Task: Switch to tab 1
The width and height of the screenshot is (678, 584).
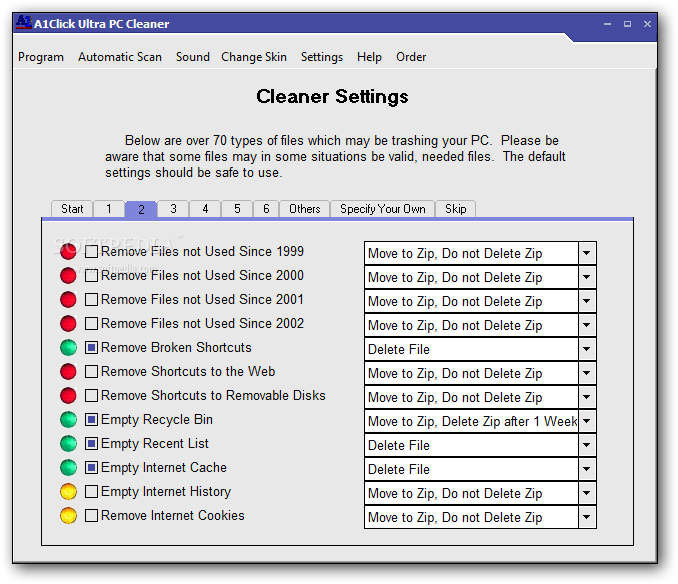Action: tap(109, 209)
